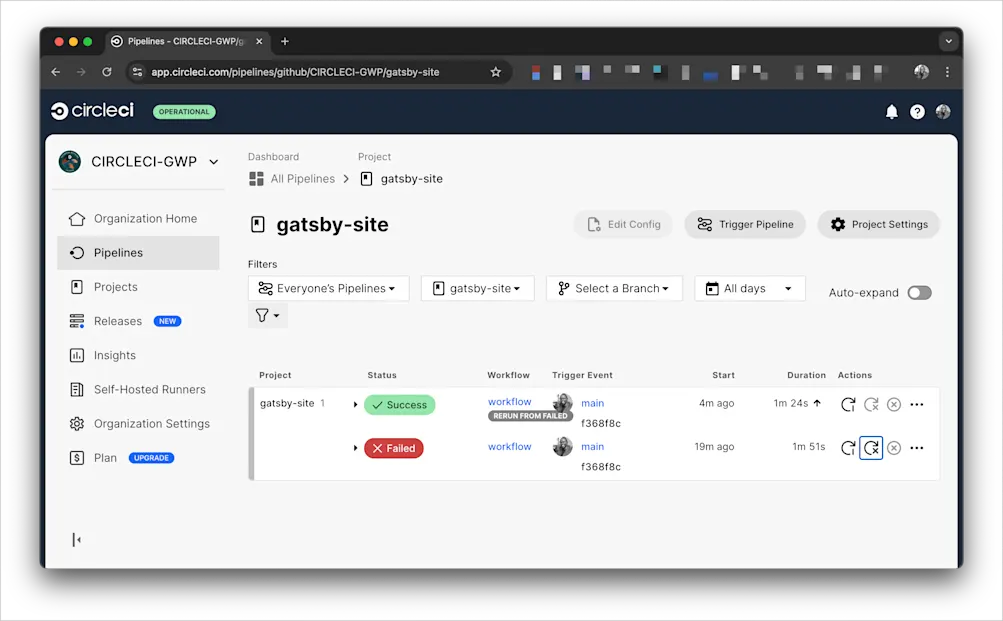
Task: Open workflow link on Success row
Action: (510, 402)
